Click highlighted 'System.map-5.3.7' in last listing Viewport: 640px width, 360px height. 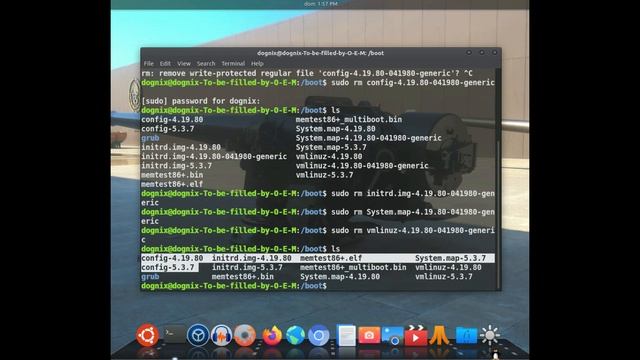[x=451, y=258]
